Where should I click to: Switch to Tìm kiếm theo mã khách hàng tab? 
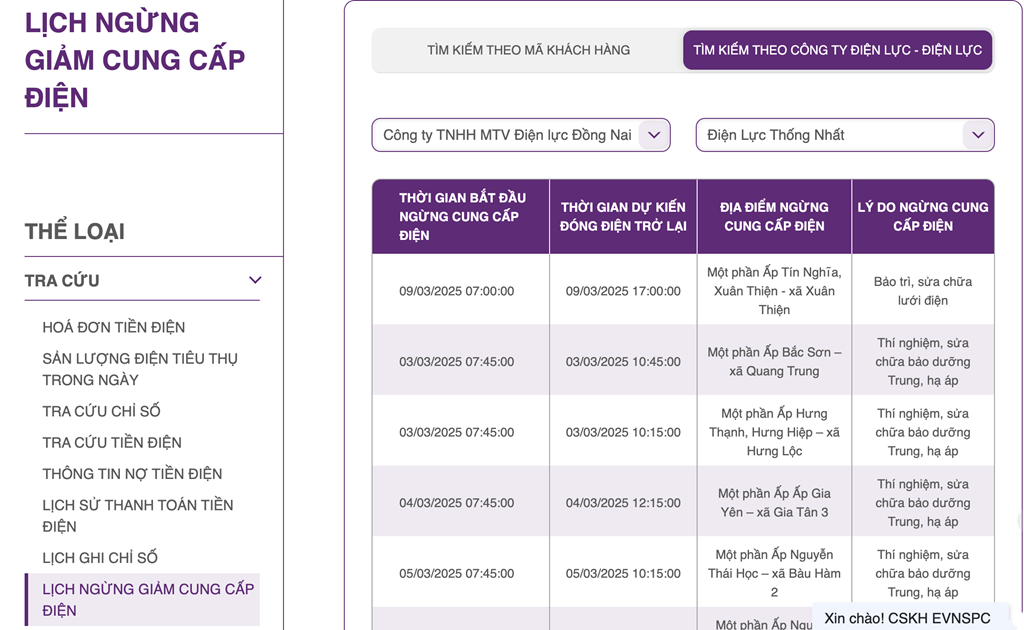click(528, 50)
